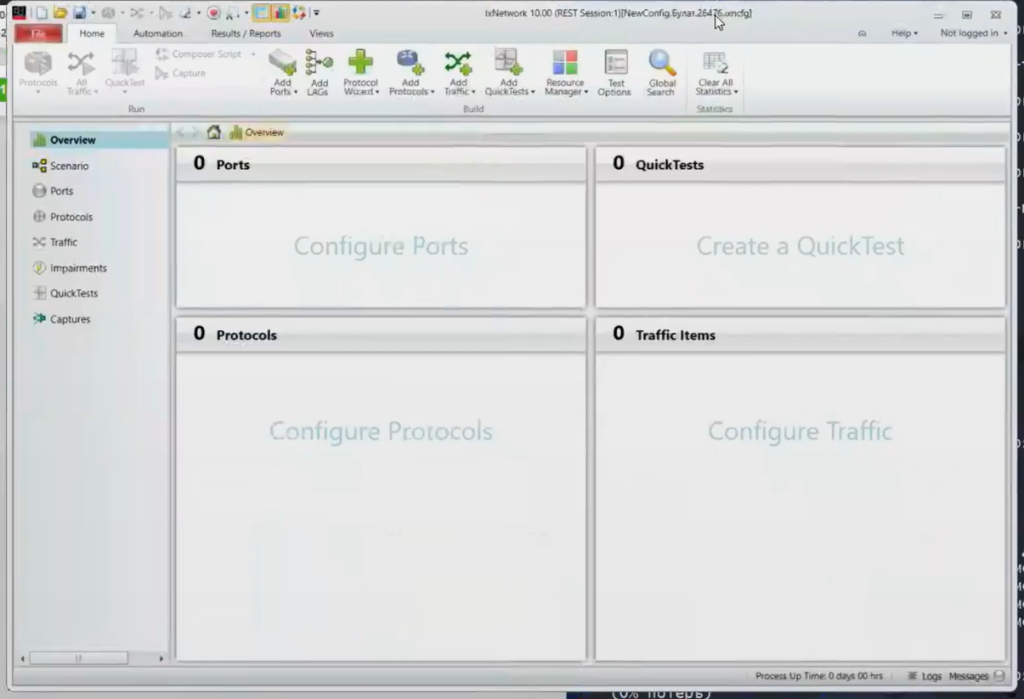The height and width of the screenshot is (699, 1024).
Task: Open Test Options from the ribbon
Action: 615,65
